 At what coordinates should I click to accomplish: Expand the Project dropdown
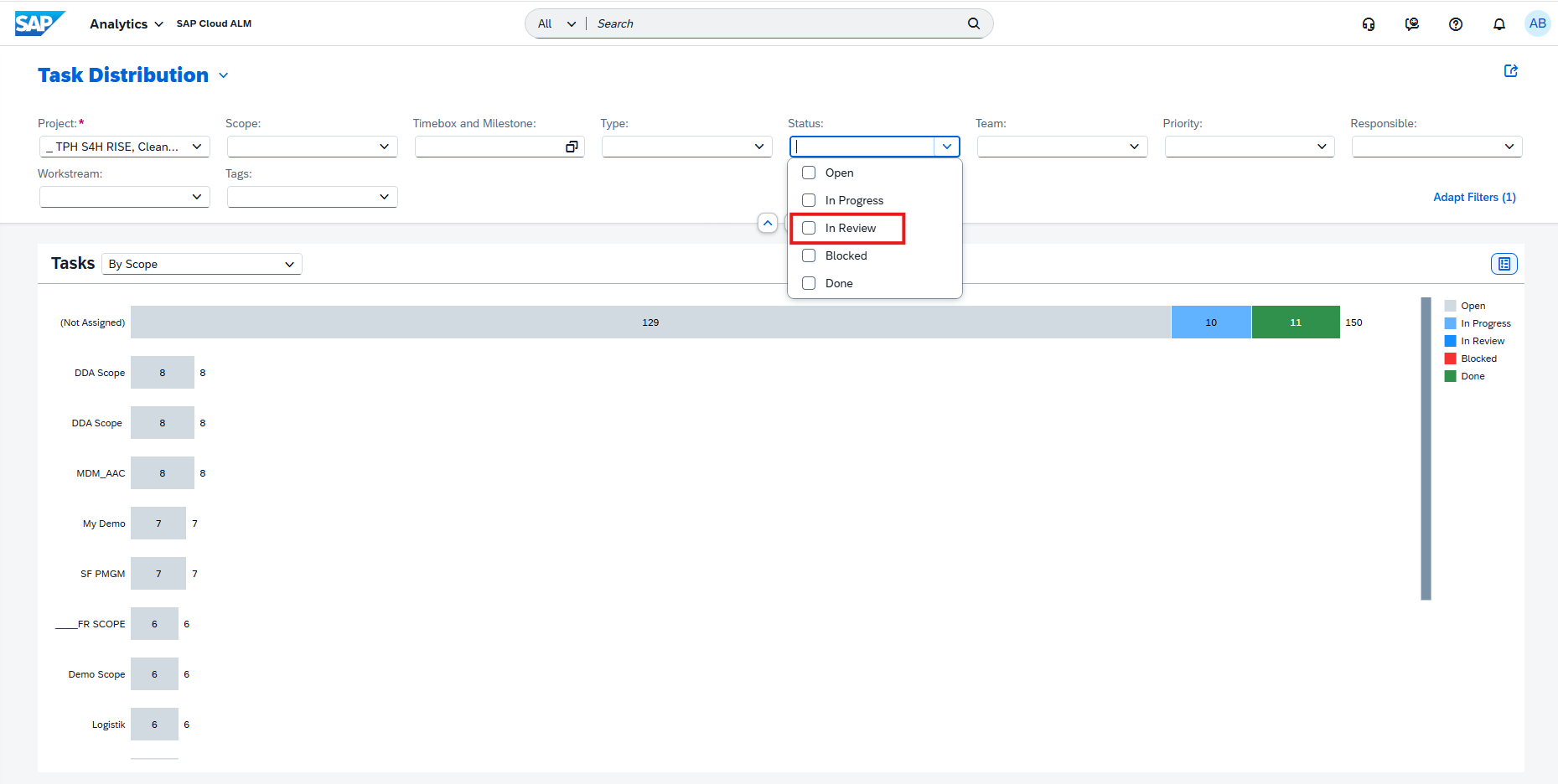pyautogui.click(x=197, y=147)
